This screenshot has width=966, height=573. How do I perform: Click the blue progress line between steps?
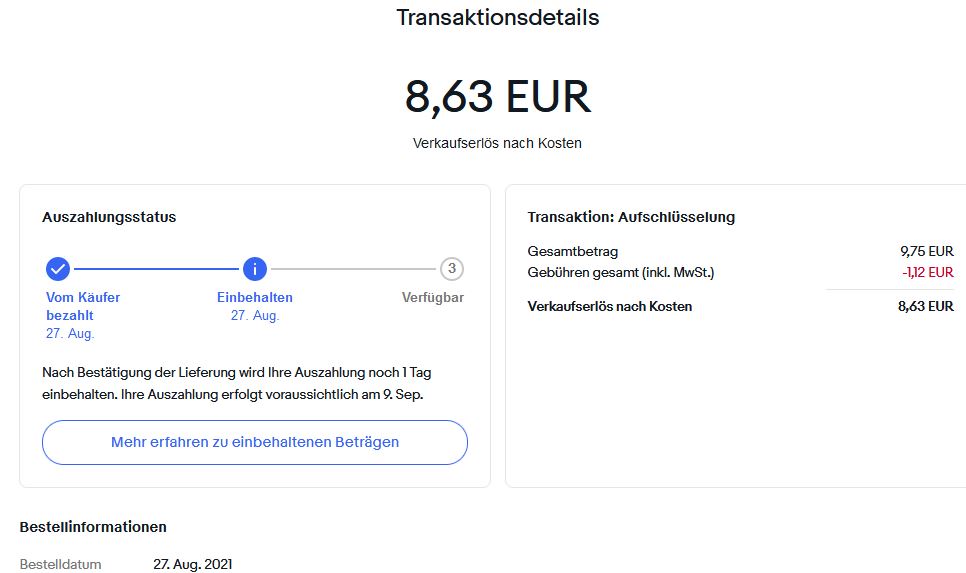tap(156, 269)
